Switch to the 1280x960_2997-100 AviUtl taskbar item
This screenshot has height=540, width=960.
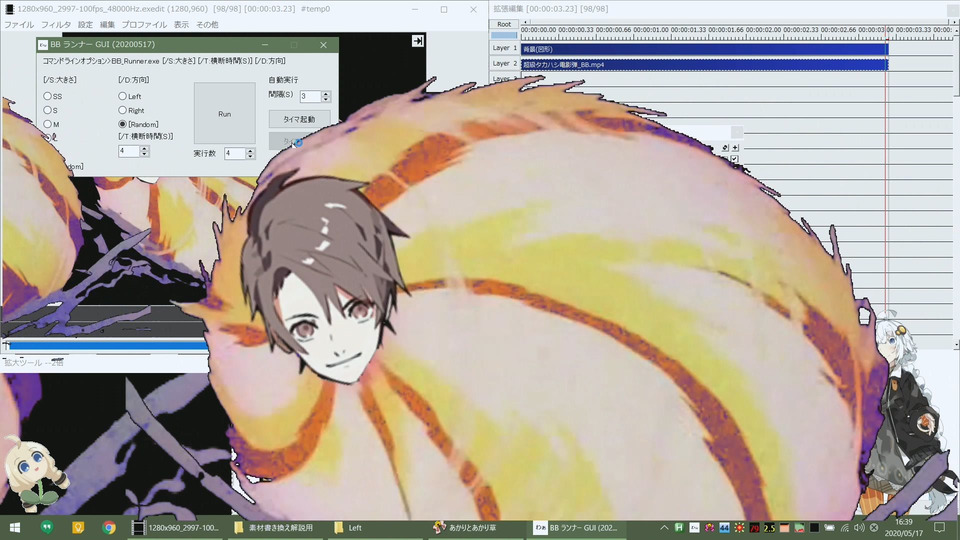pyautogui.click(x=176, y=527)
